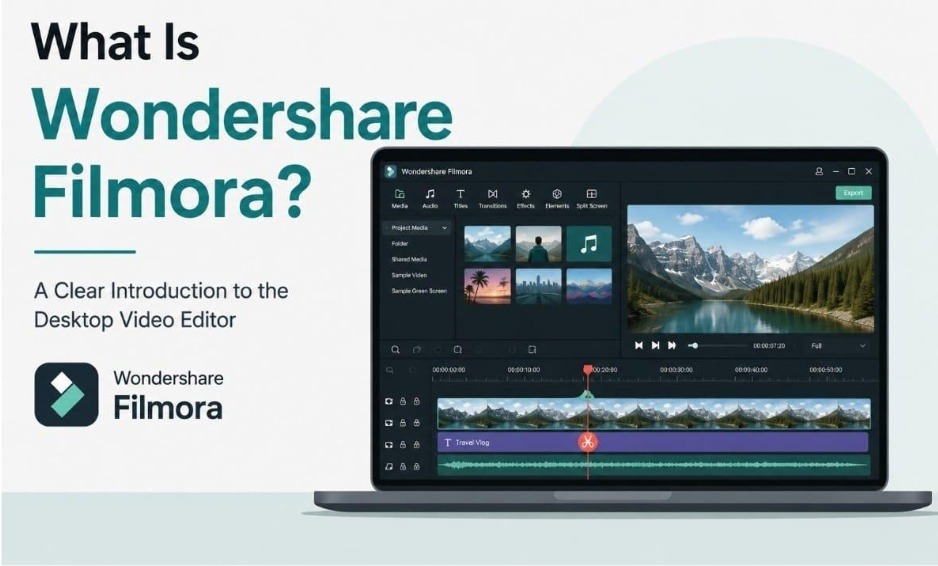
Task: Toggle the left lock on audio track row
Action: tap(403, 466)
